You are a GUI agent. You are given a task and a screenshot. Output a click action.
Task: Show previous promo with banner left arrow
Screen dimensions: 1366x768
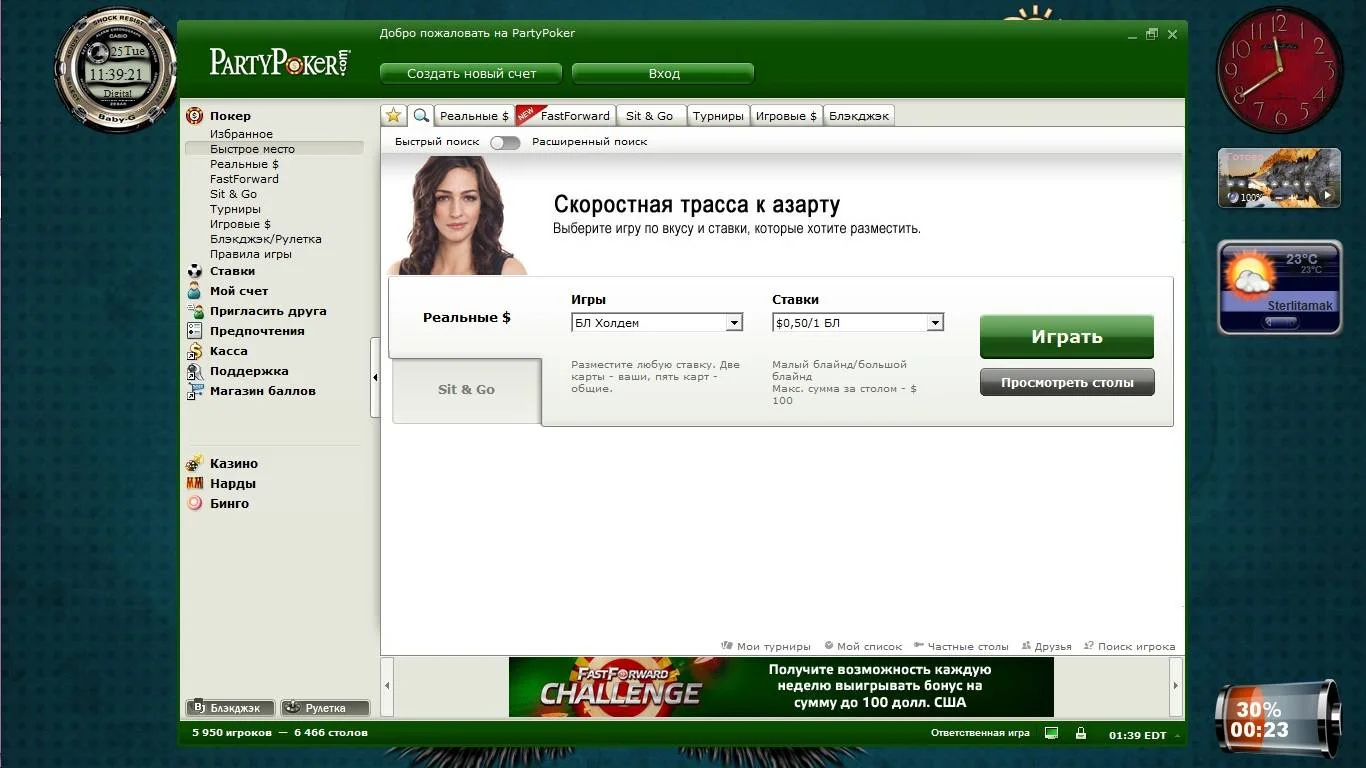pyautogui.click(x=387, y=686)
